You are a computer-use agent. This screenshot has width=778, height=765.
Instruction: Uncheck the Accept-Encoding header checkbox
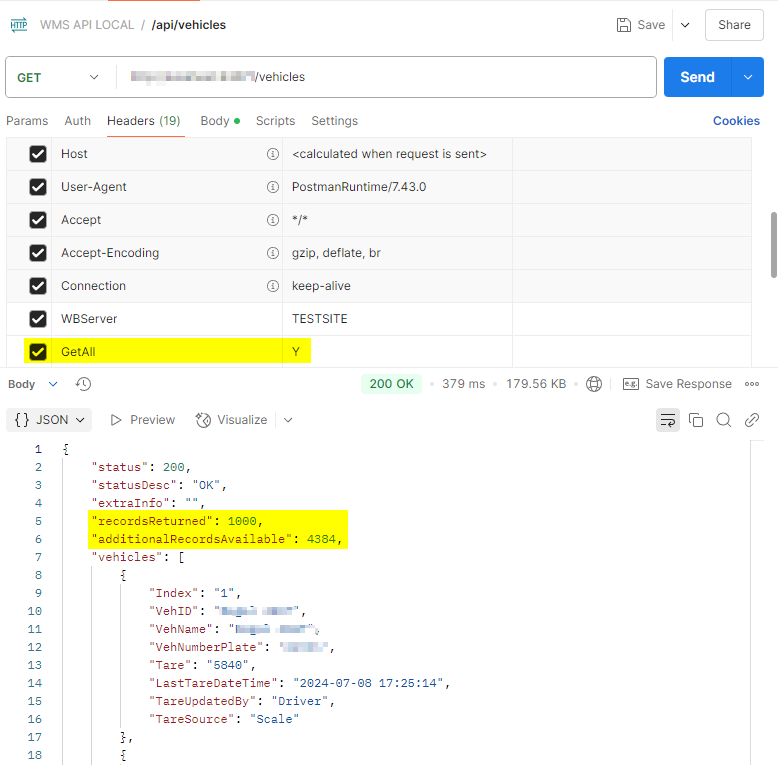coord(38,253)
